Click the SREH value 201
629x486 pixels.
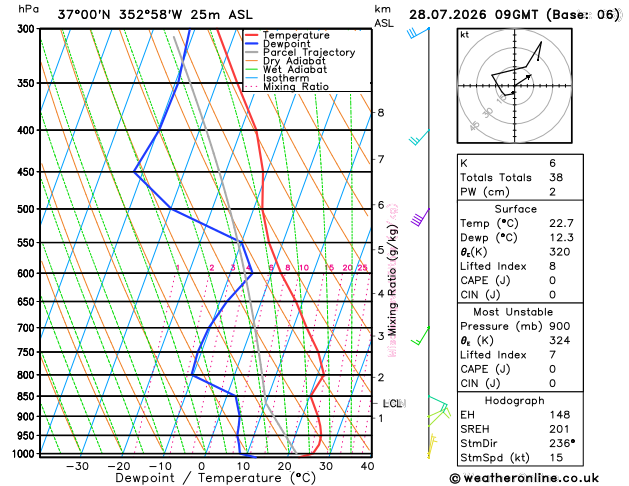[x=560, y=429]
